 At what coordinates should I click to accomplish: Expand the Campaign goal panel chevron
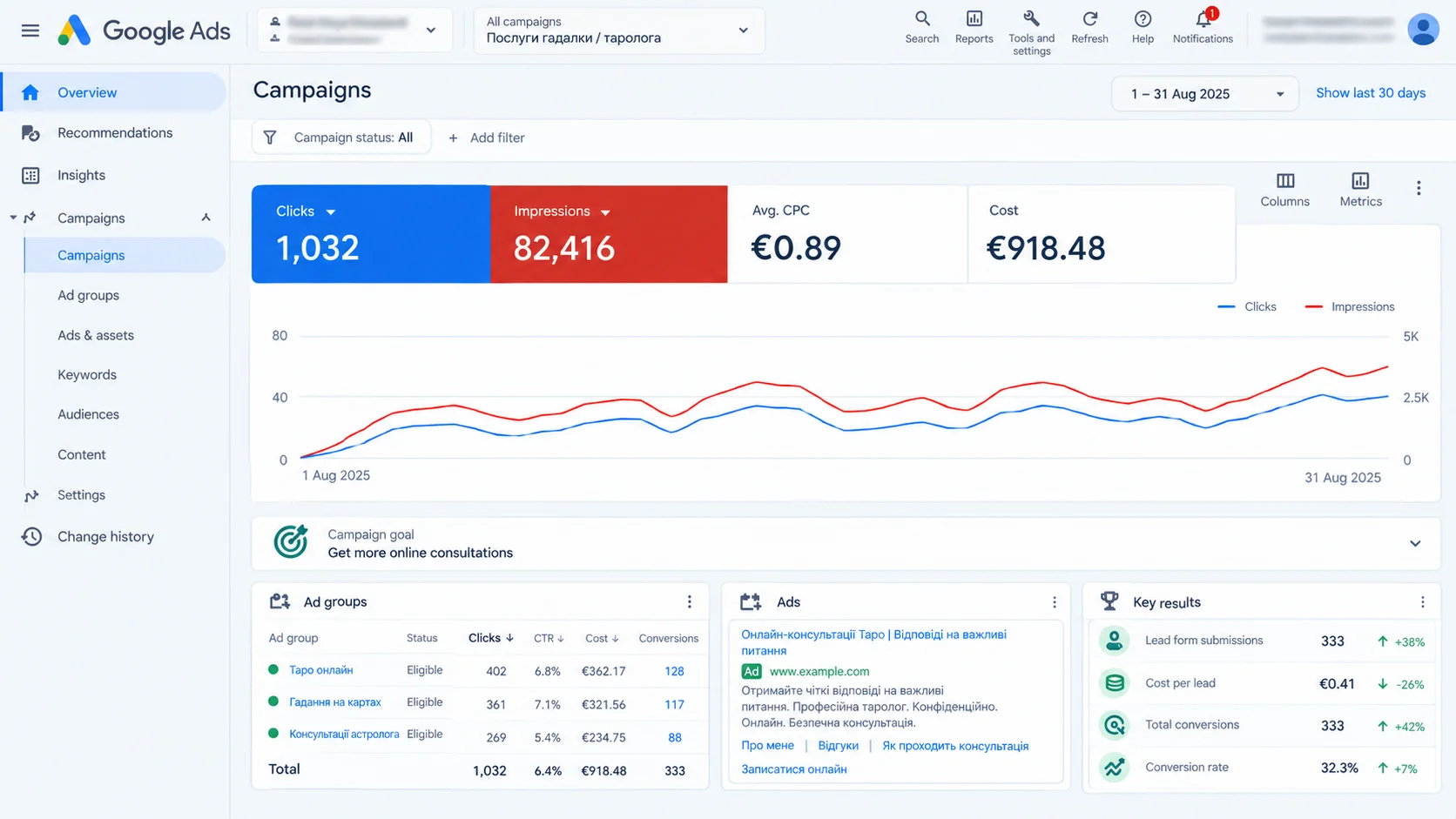coord(1415,543)
